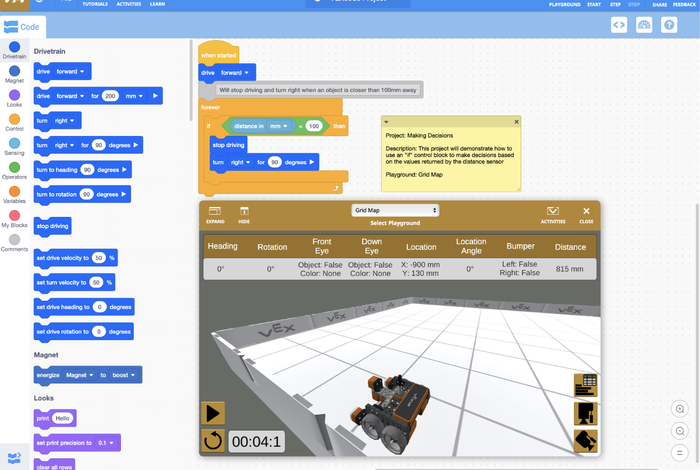The width and height of the screenshot is (700, 470).
Task: Edit the 50 value in set drive velocity
Action: pyautogui.click(x=99, y=258)
